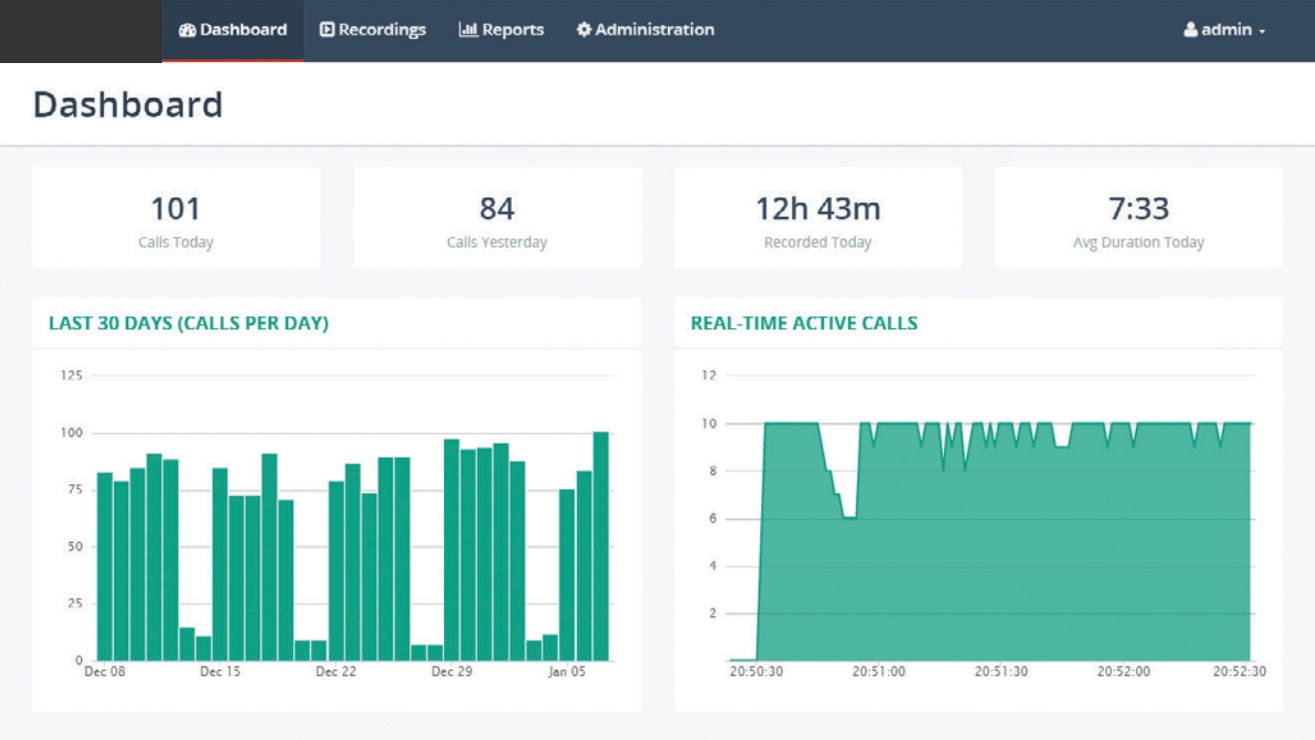Click the 20:51:30 time axis label
The image size is (1315, 740).
[x=1001, y=672]
